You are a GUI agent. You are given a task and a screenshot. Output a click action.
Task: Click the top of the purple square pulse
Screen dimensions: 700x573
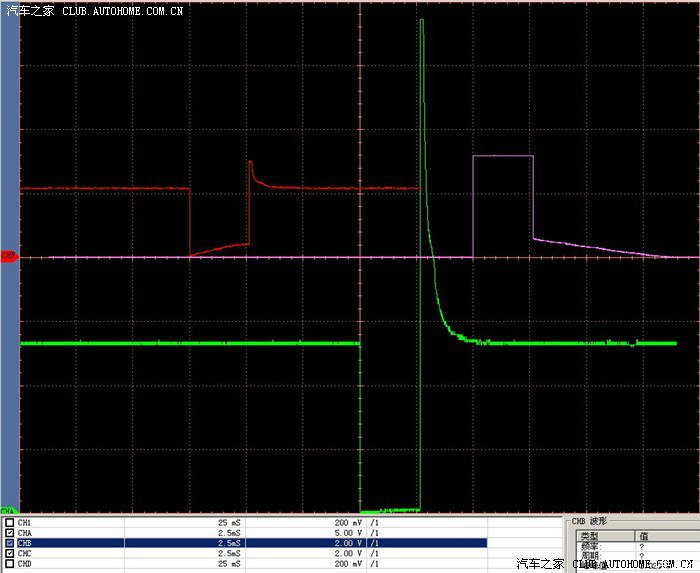[x=503, y=156]
